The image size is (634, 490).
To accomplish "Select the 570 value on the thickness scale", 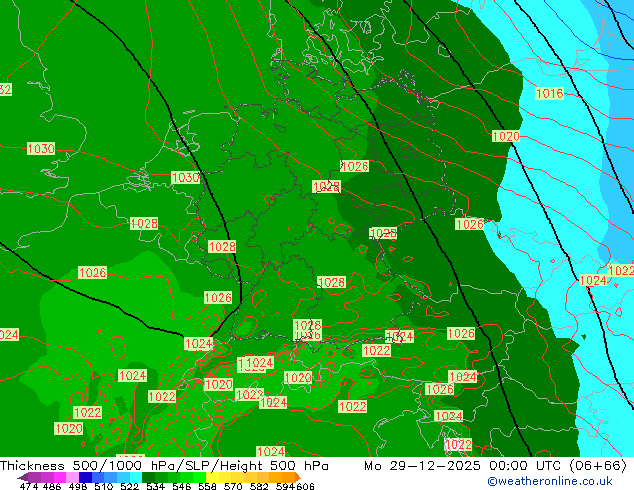I will [x=233, y=486].
